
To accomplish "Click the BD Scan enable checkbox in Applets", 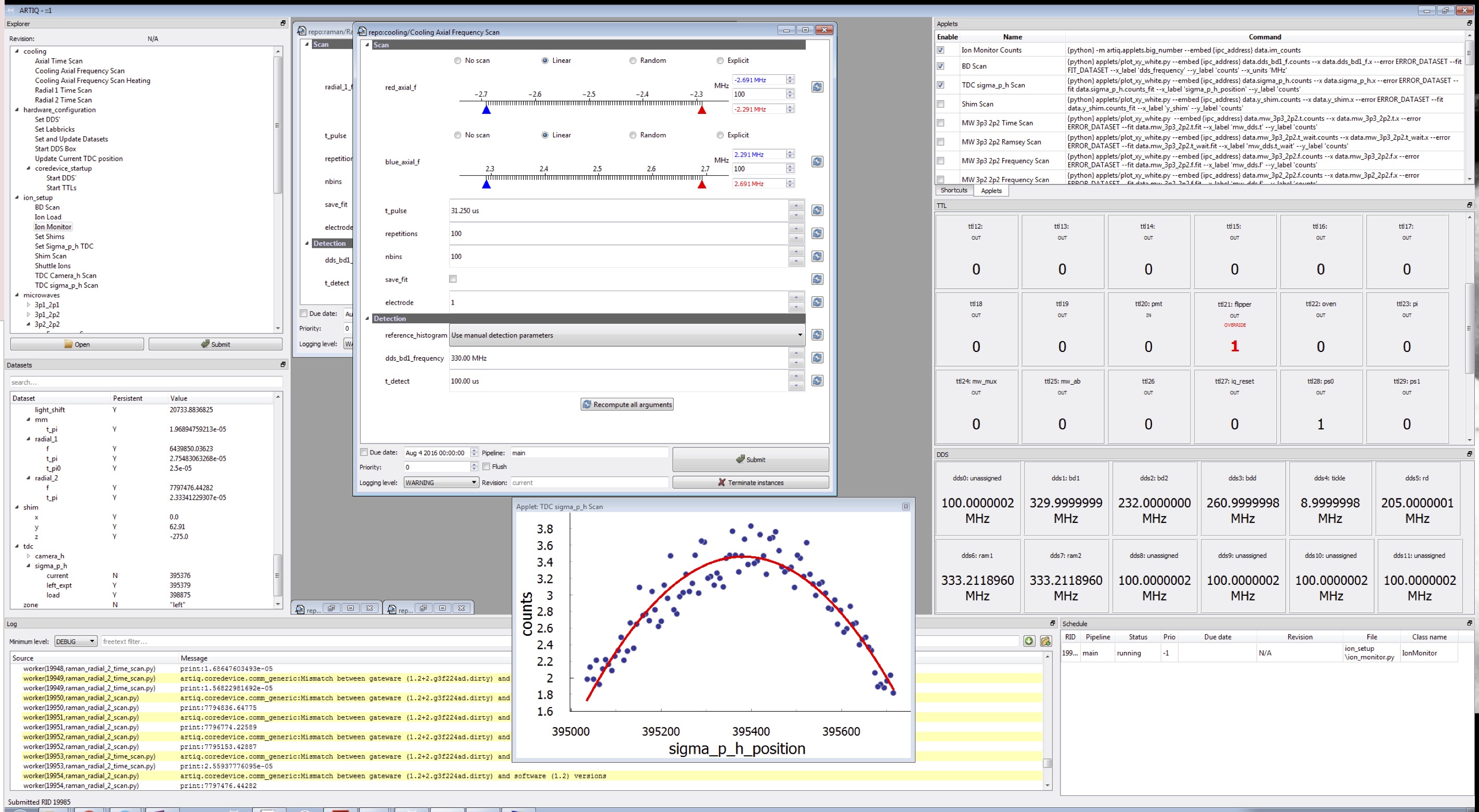I will (x=940, y=66).
